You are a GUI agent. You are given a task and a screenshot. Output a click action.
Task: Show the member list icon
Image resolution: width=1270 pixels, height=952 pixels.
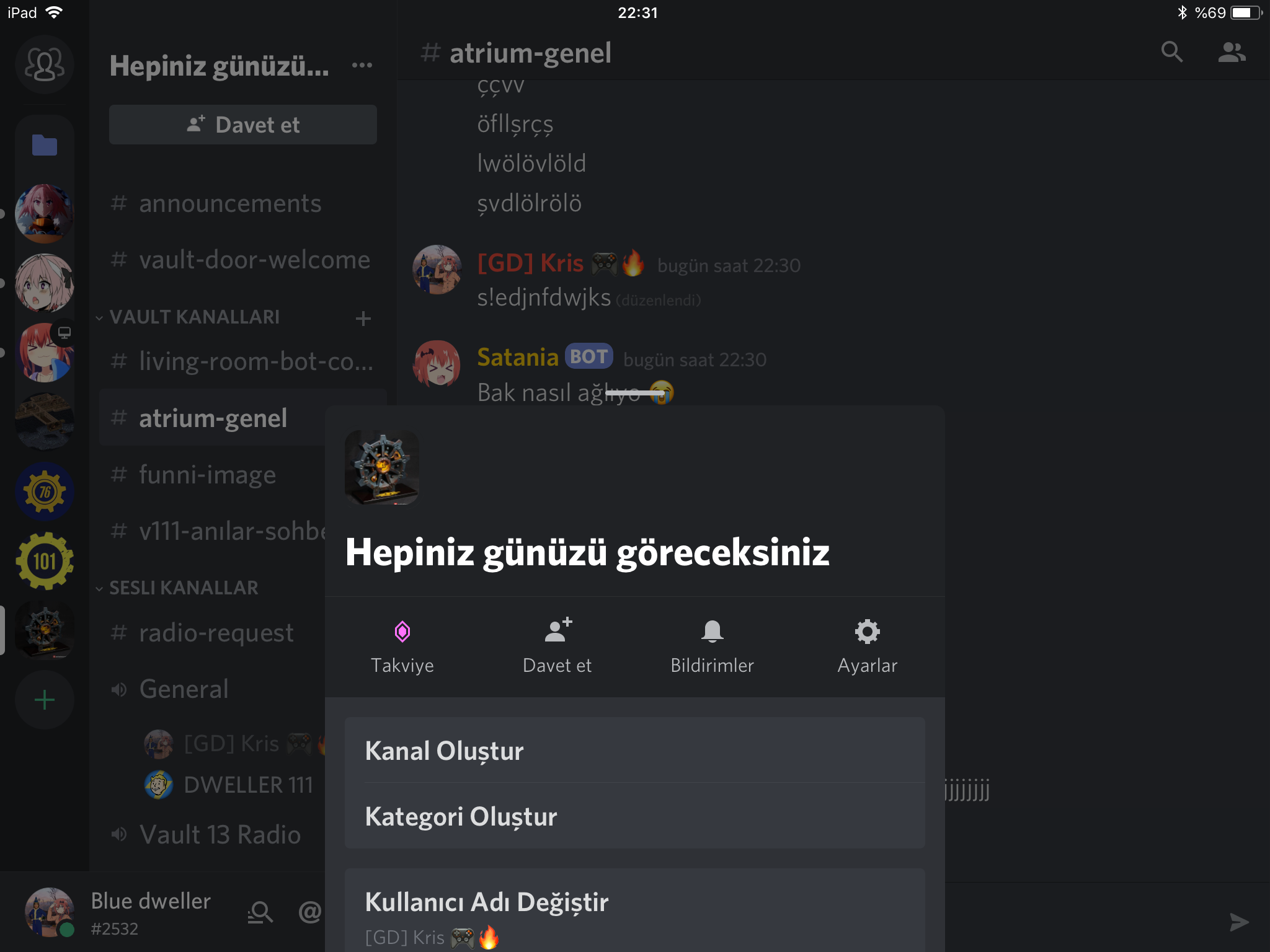tap(1232, 52)
